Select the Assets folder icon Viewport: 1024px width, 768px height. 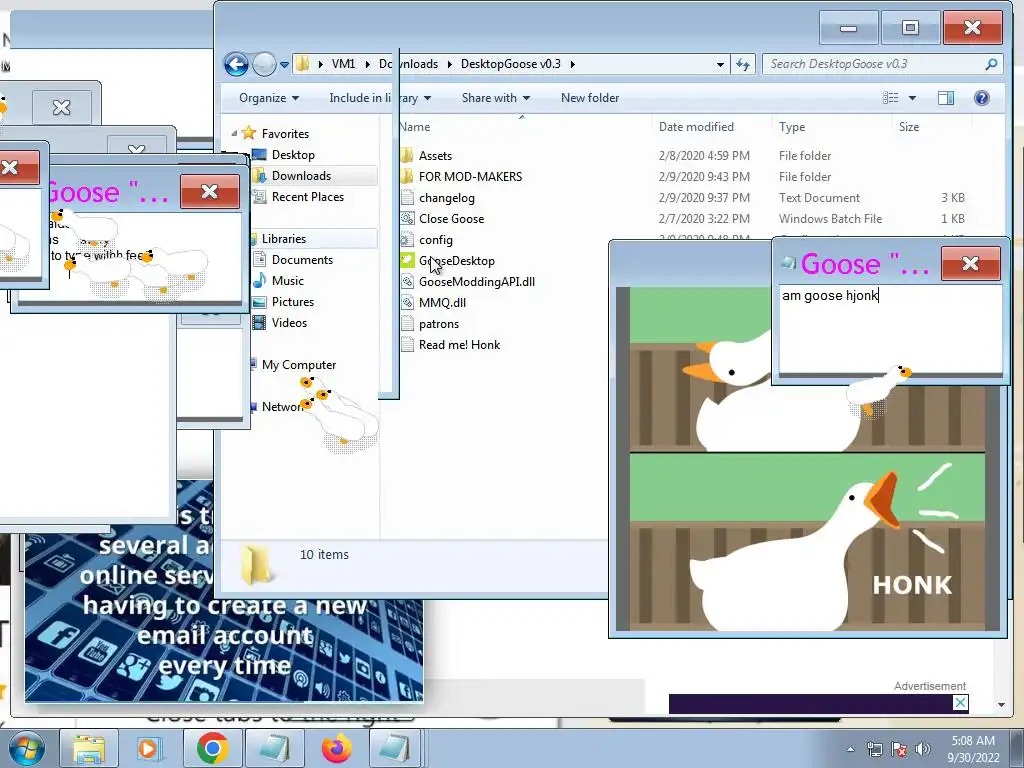[x=407, y=155]
